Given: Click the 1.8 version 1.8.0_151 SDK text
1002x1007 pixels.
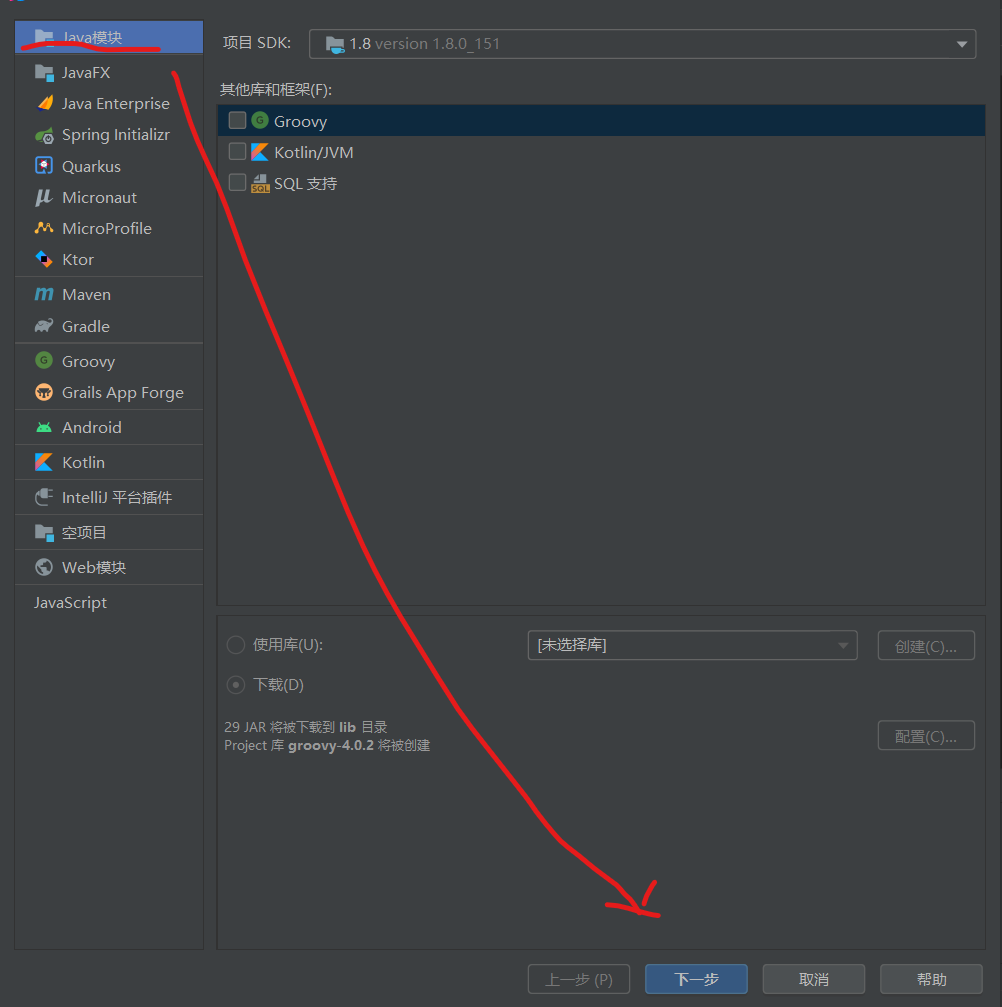Looking at the screenshot, I should (x=425, y=44).
